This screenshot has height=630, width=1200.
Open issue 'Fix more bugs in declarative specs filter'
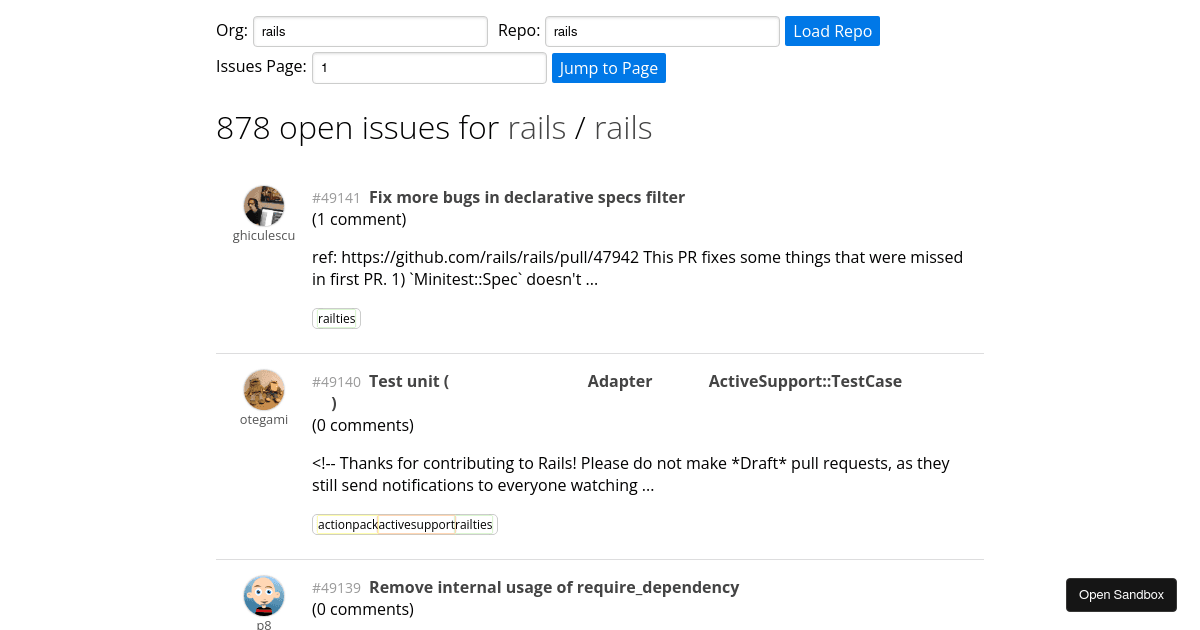(x=527, y=197)
